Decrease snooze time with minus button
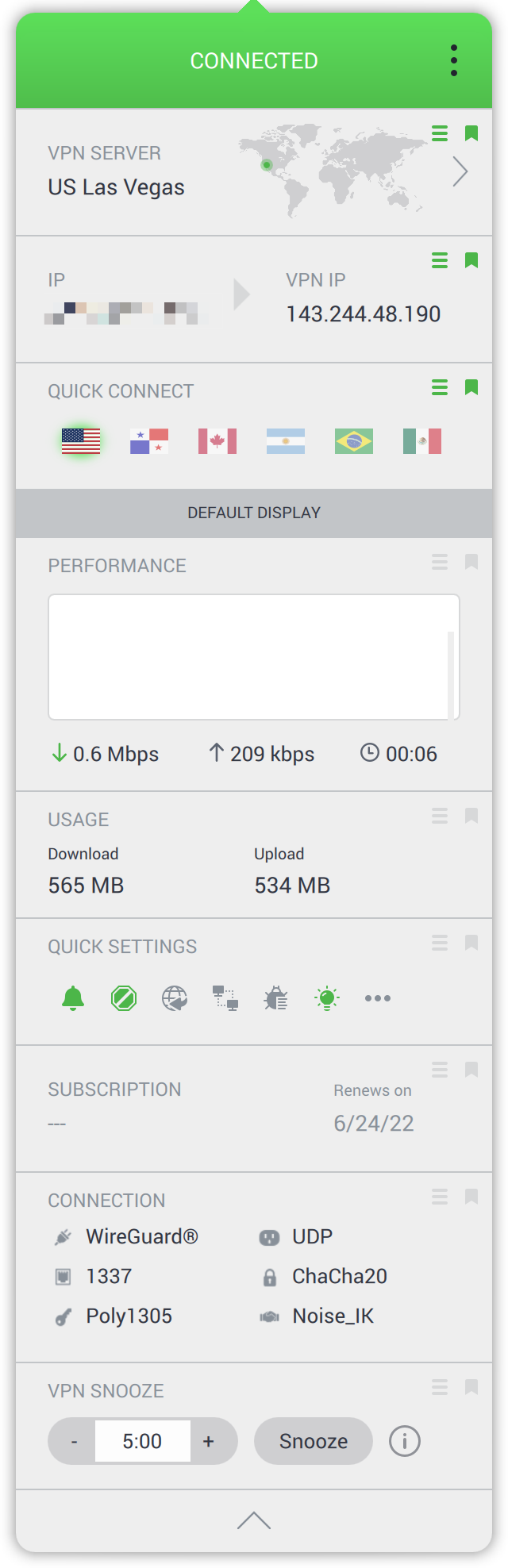This screenshot has height=1568, width=508. (x=74, y=1441)
